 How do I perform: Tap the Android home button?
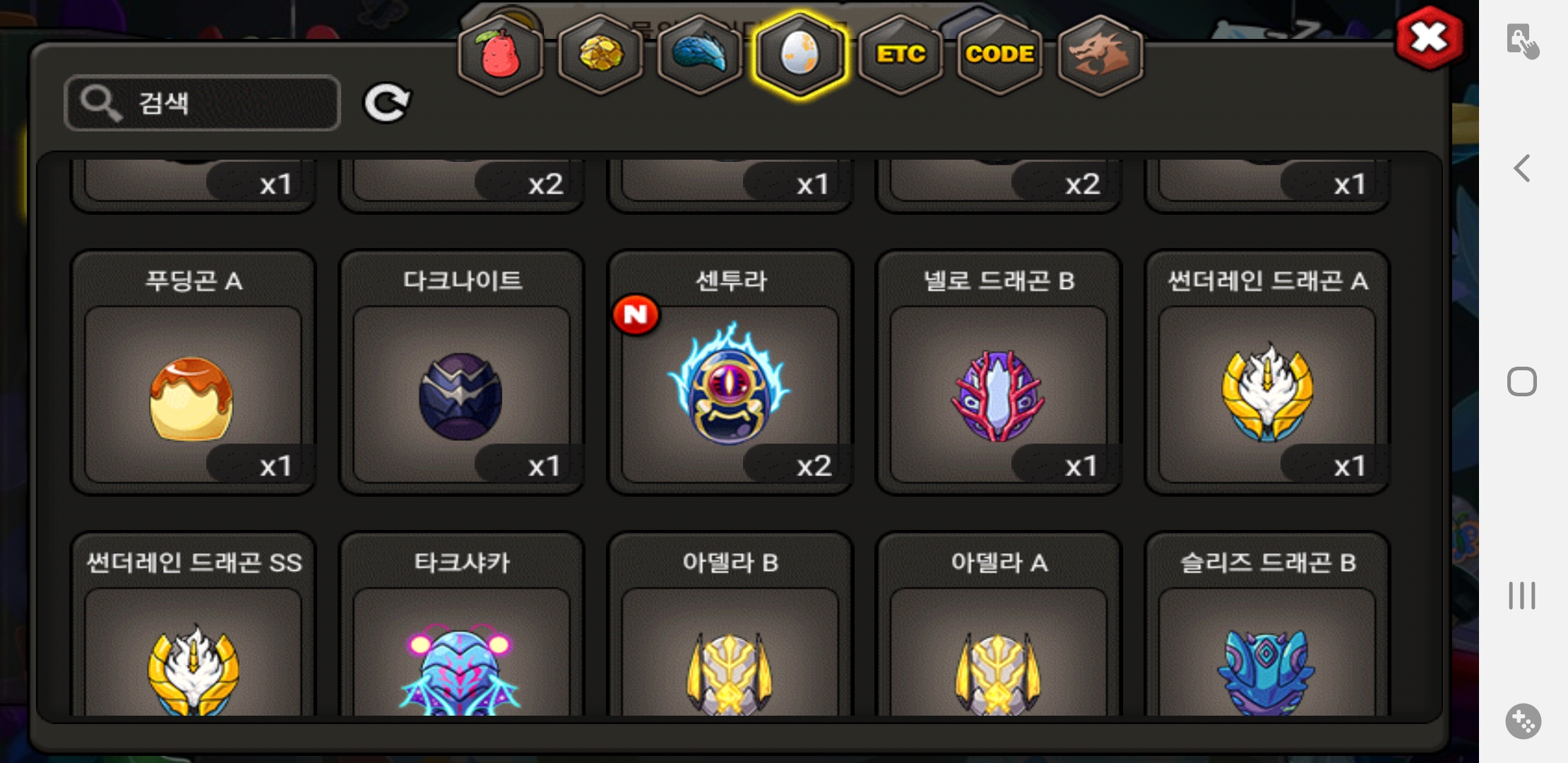click(1522, 382)
